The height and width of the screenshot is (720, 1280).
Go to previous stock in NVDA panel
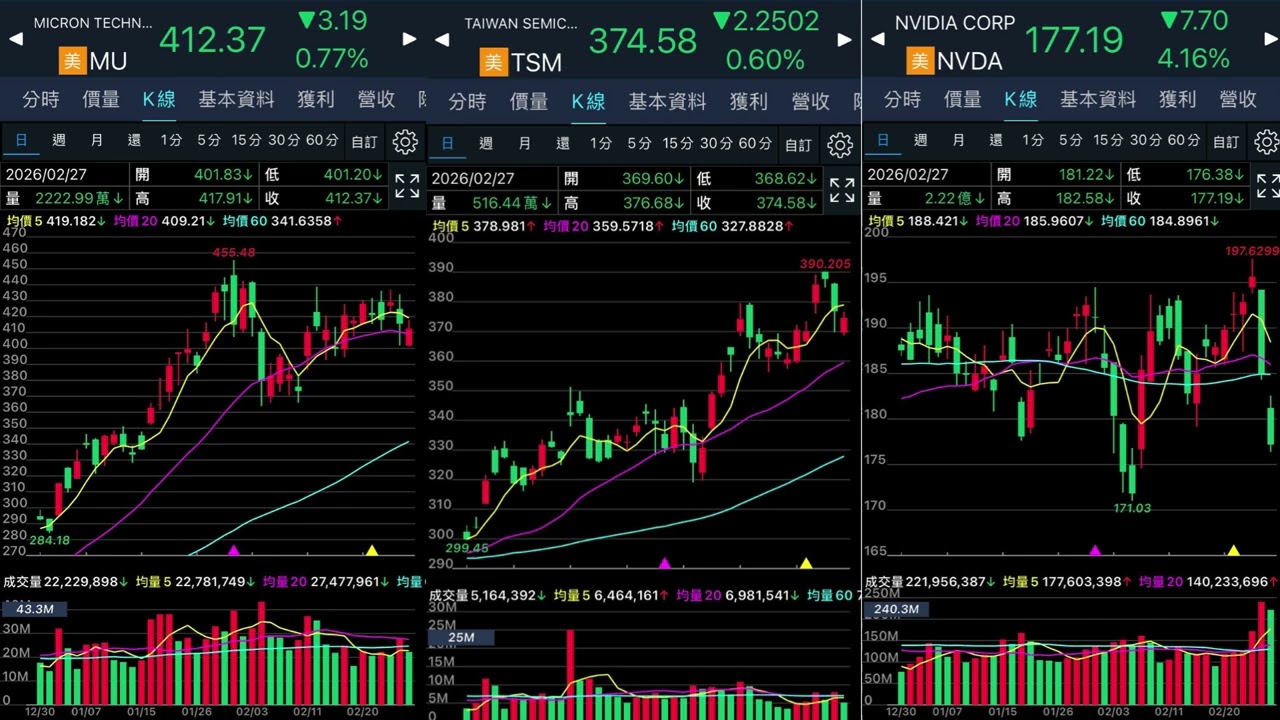[877, 39]
